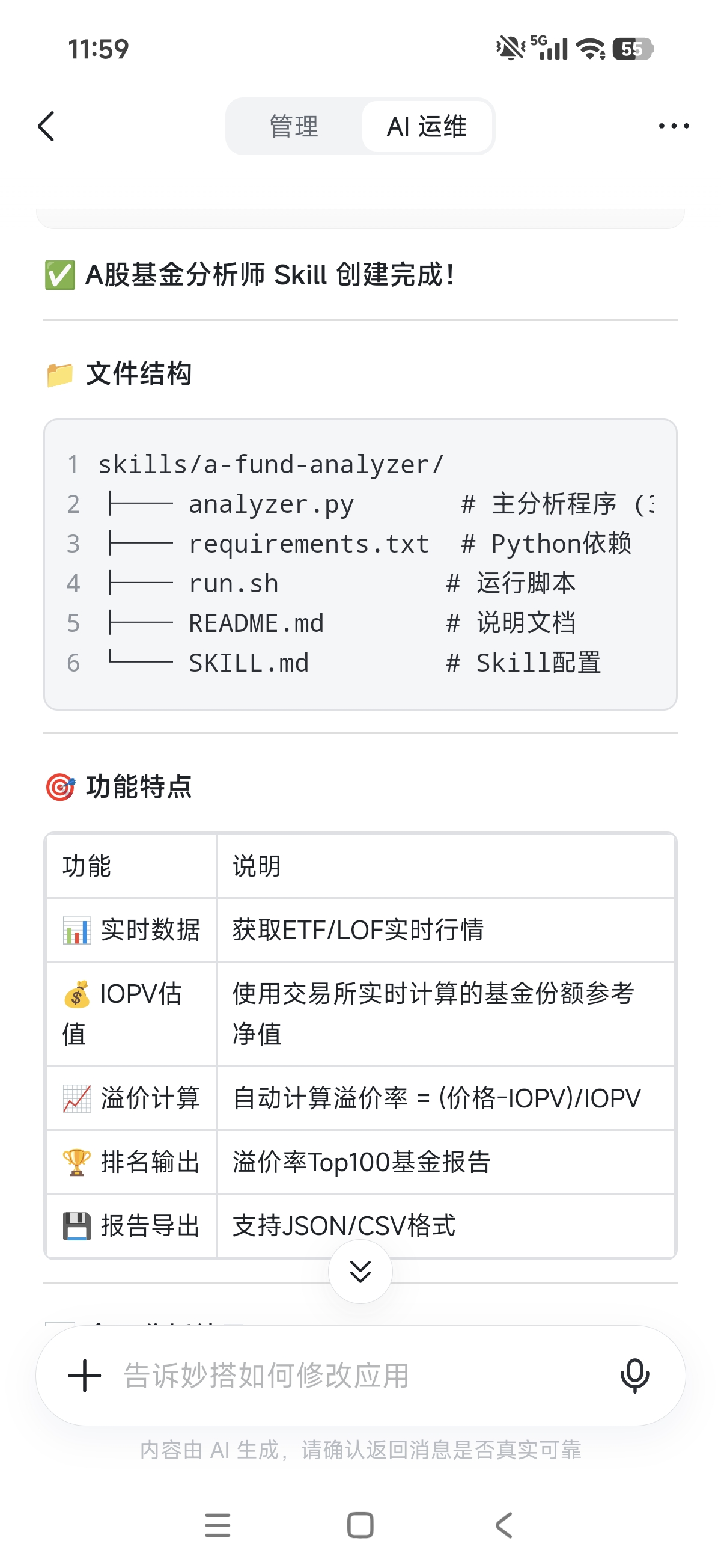
Task: Tap the SKILL.md line in code block
Action: click(248, 663)
